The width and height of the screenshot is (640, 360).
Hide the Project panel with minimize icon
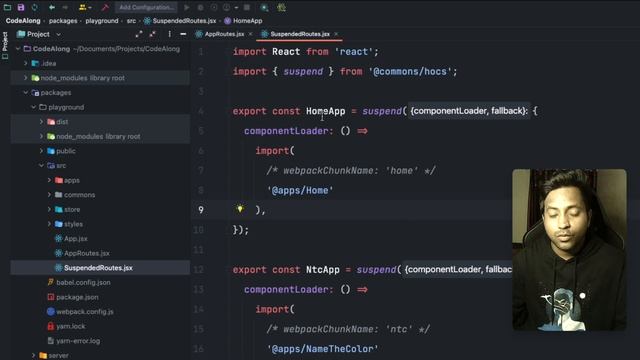[183, 34]
